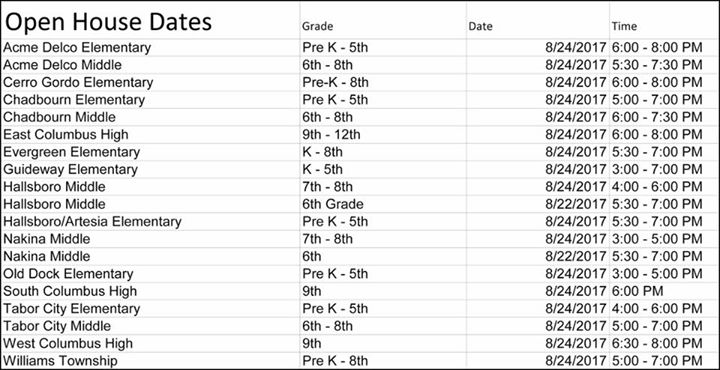720x370 pixels.
Task: Select the 9th - 12th grade cell
Action: coord(383,135)
